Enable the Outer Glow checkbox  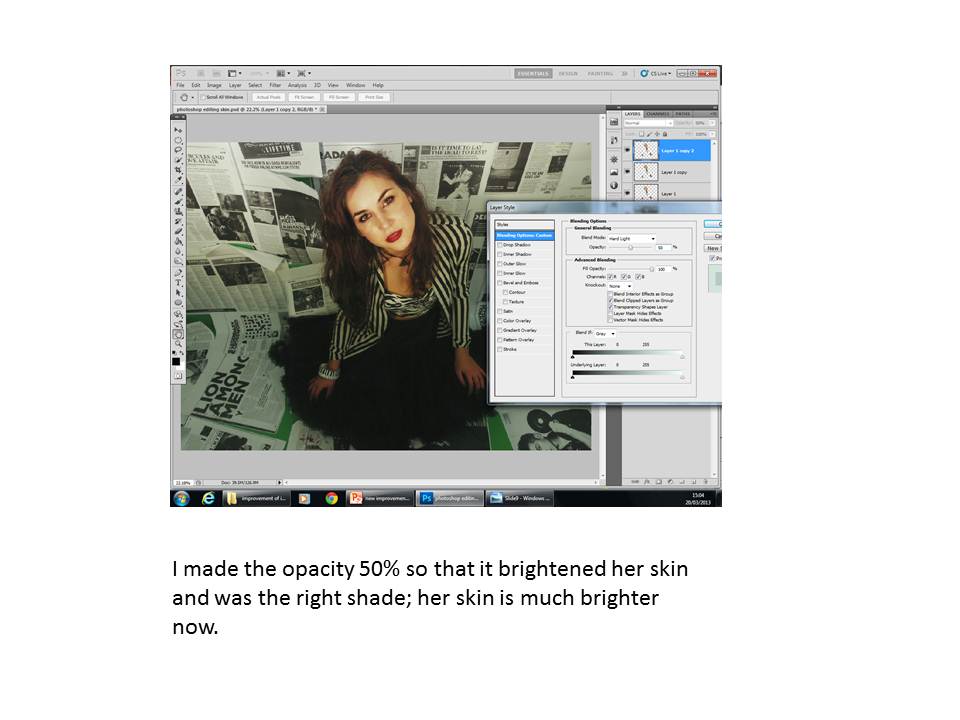(500, 264)
